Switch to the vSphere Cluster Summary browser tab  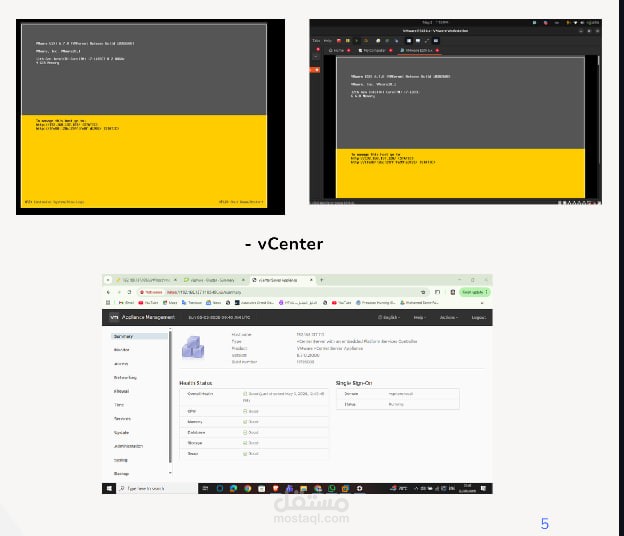pyautogui.click(x=212, y=280)
